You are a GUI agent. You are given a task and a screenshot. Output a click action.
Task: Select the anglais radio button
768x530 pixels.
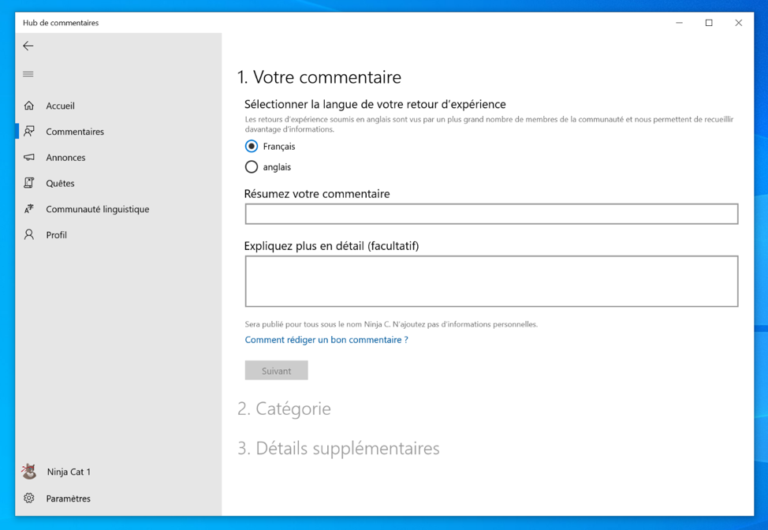tap(251, 167)
